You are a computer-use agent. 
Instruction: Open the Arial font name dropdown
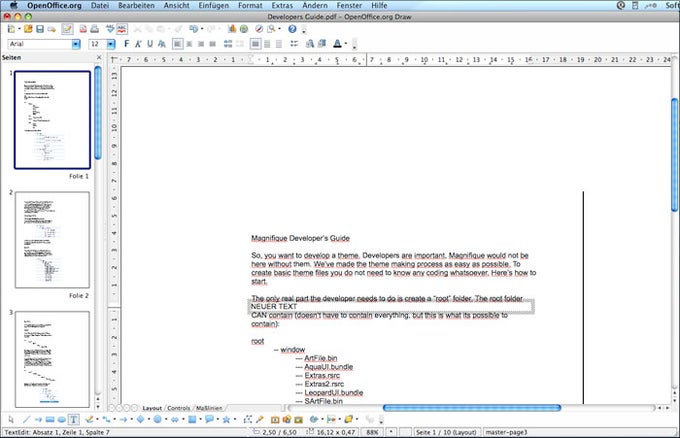(76, 44)
